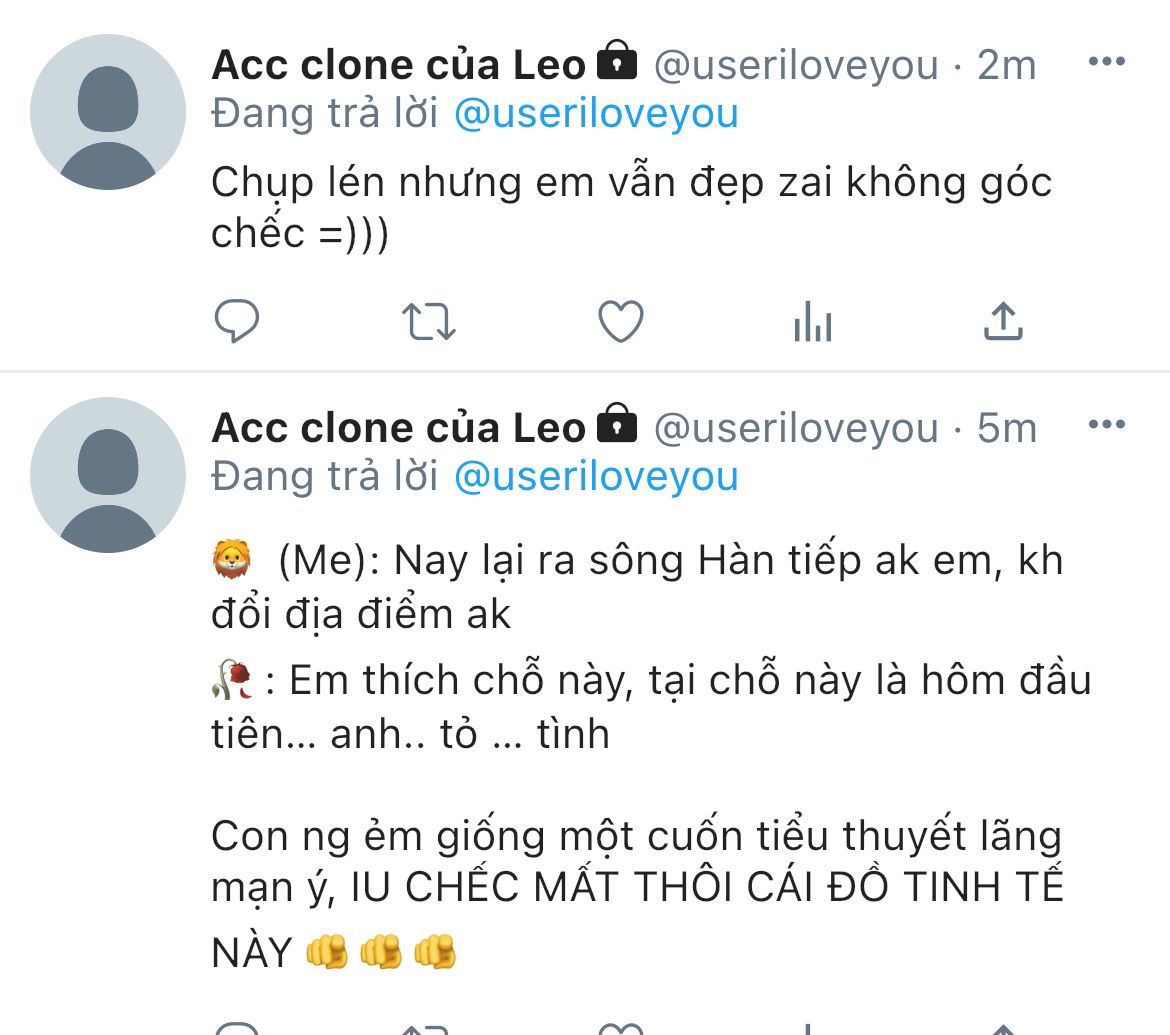Tap the profile avatar of the 5m tweet
The width and height of the screenshot is (1170, 1035).
108,475
